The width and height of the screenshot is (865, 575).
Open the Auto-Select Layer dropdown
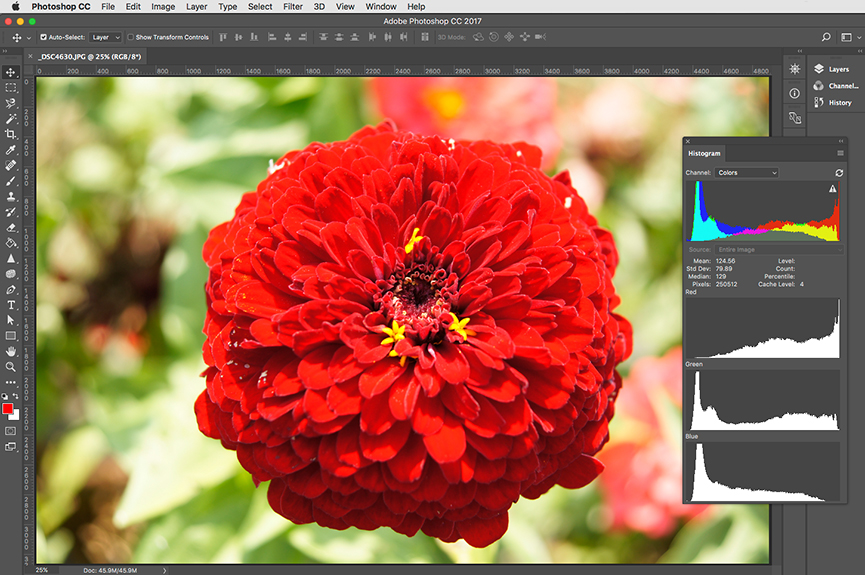pos(105,37)
